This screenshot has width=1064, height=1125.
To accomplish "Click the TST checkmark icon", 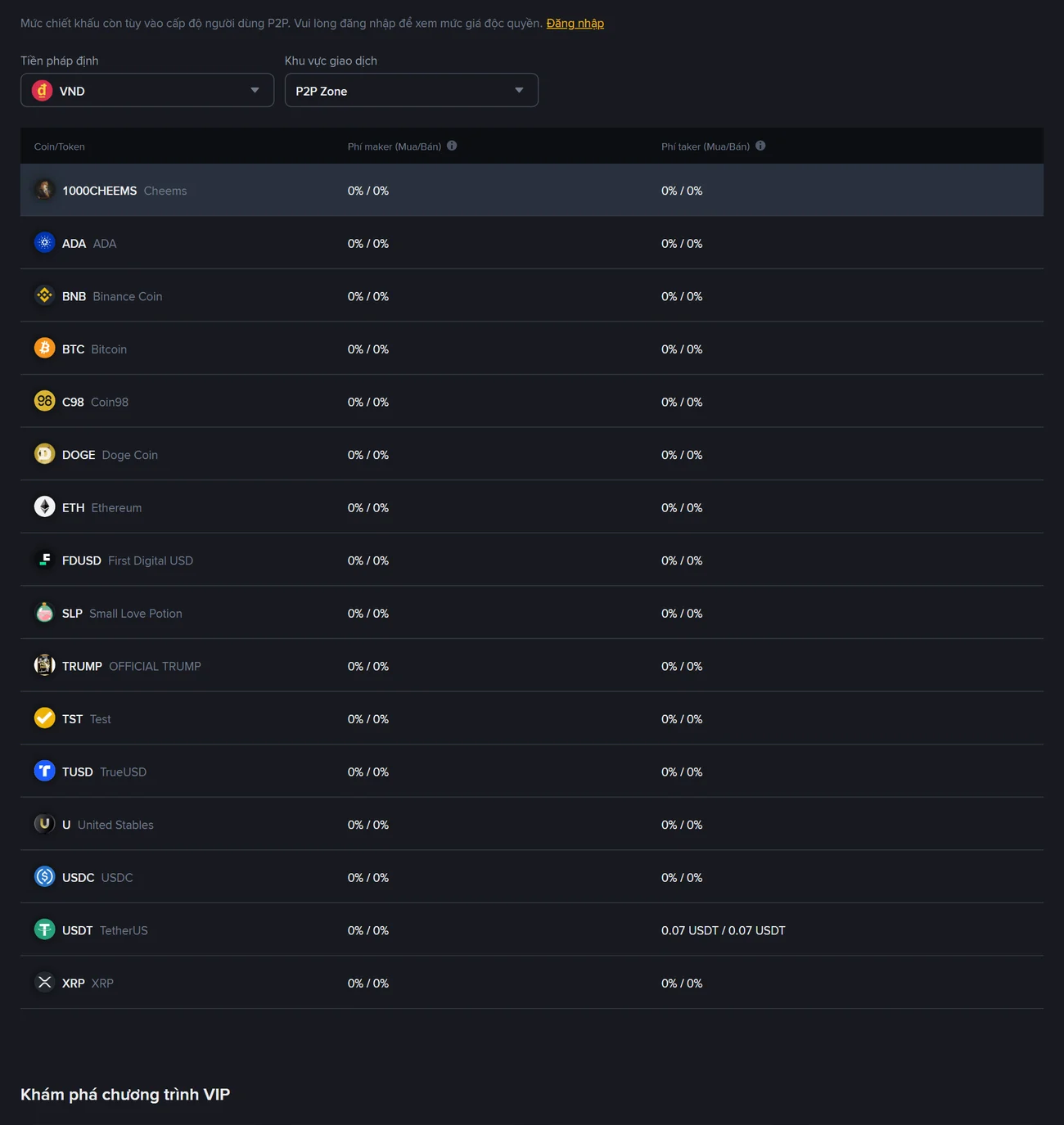I will [x=45, y=718].
